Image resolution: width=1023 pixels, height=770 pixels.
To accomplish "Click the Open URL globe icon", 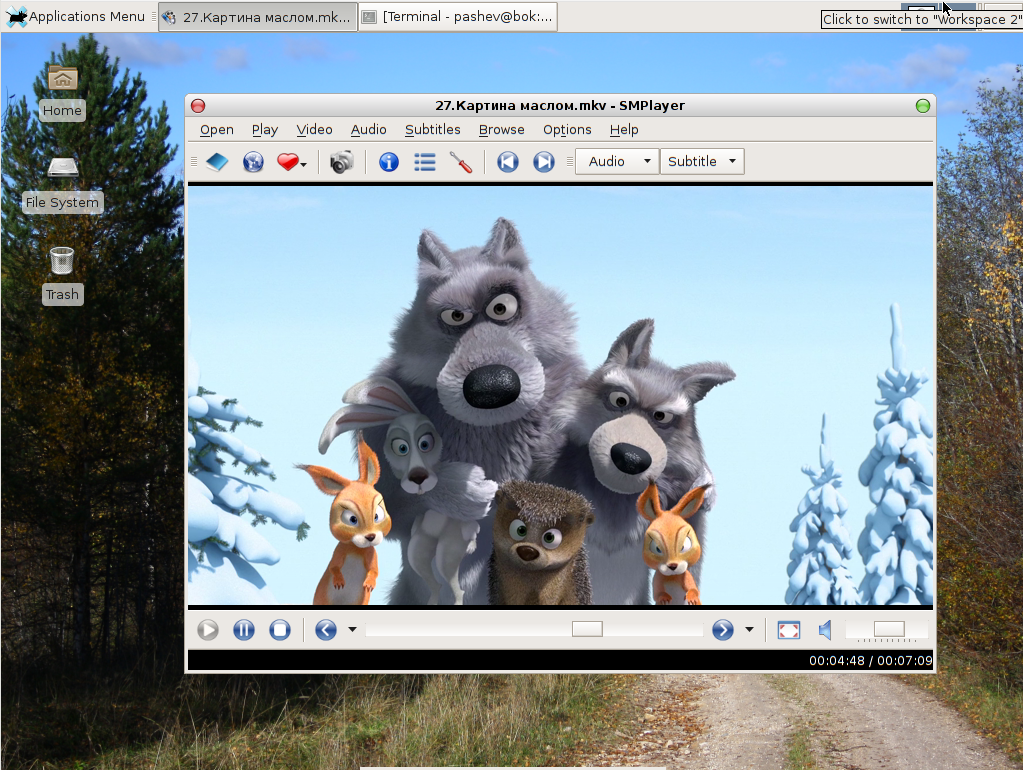I will coord(253,162).
